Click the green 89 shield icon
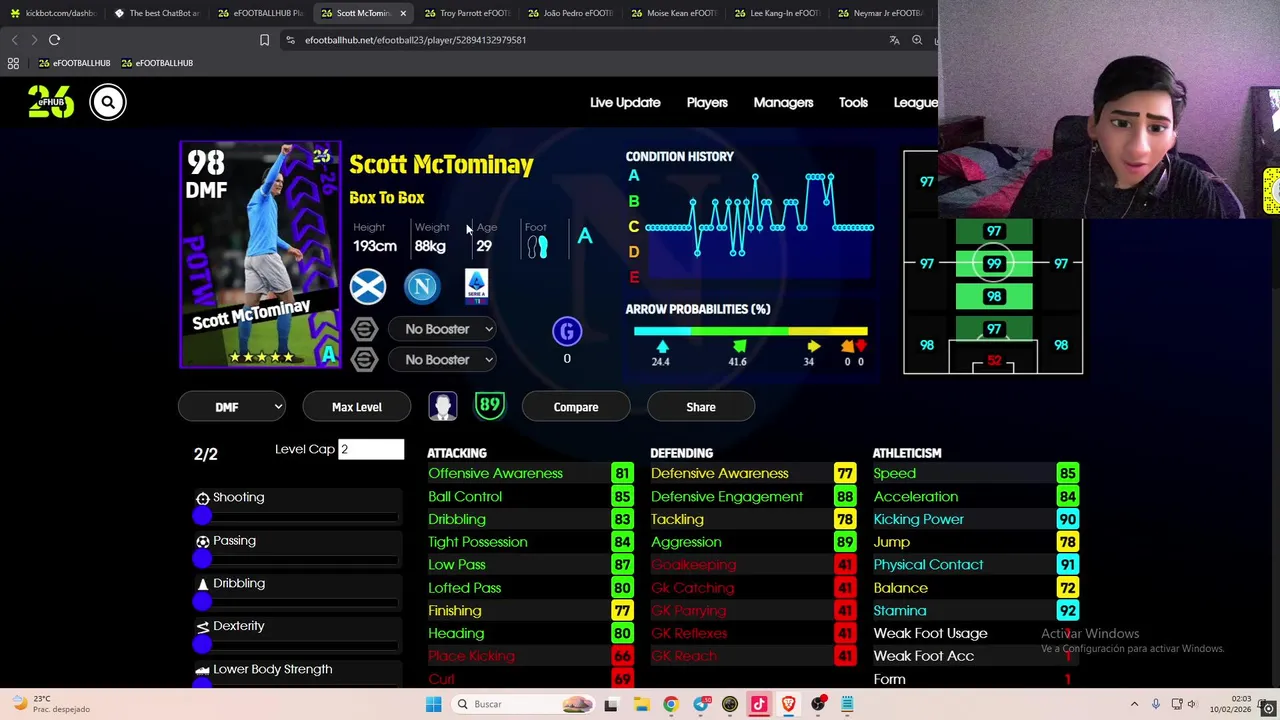 (489, 405)
